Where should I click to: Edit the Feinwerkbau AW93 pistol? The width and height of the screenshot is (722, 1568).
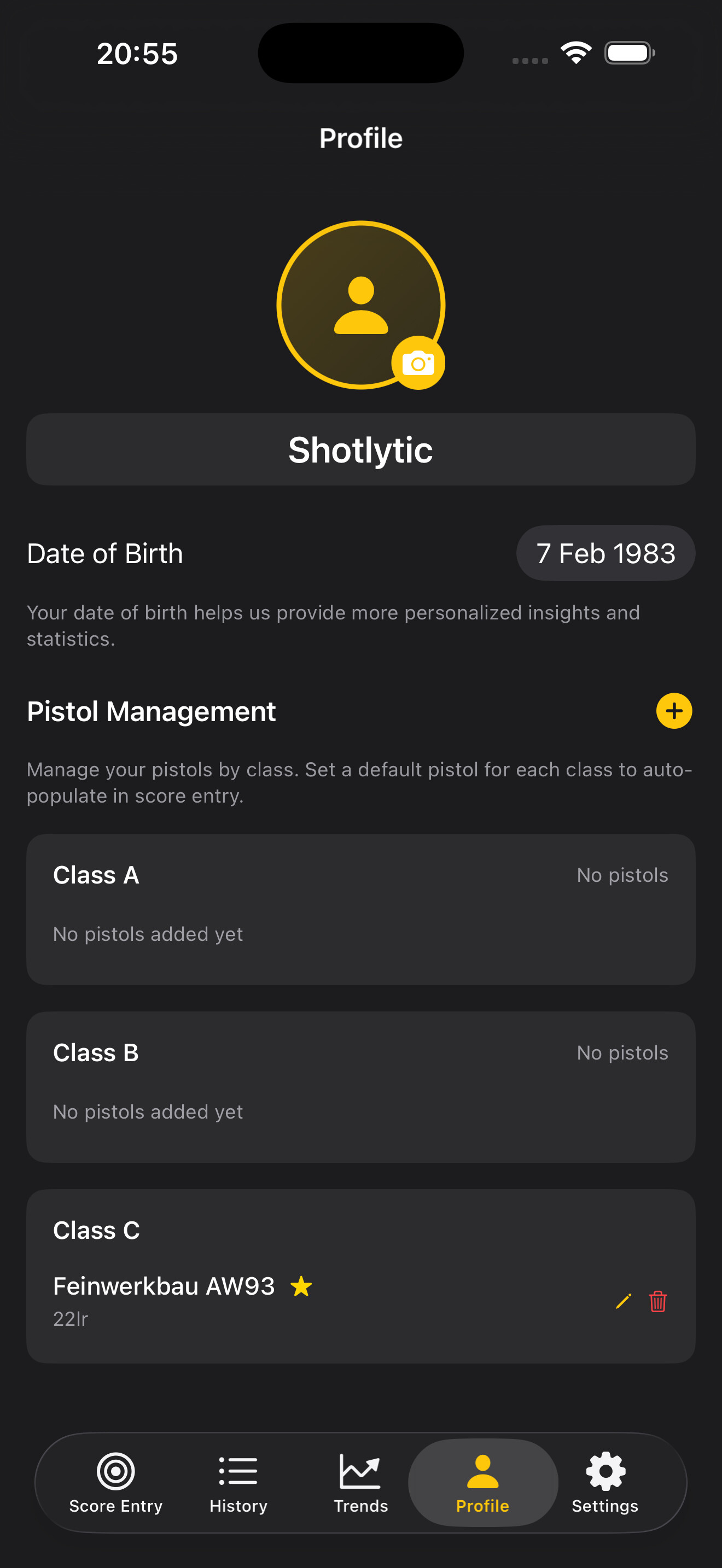(x=623, y=1301)
